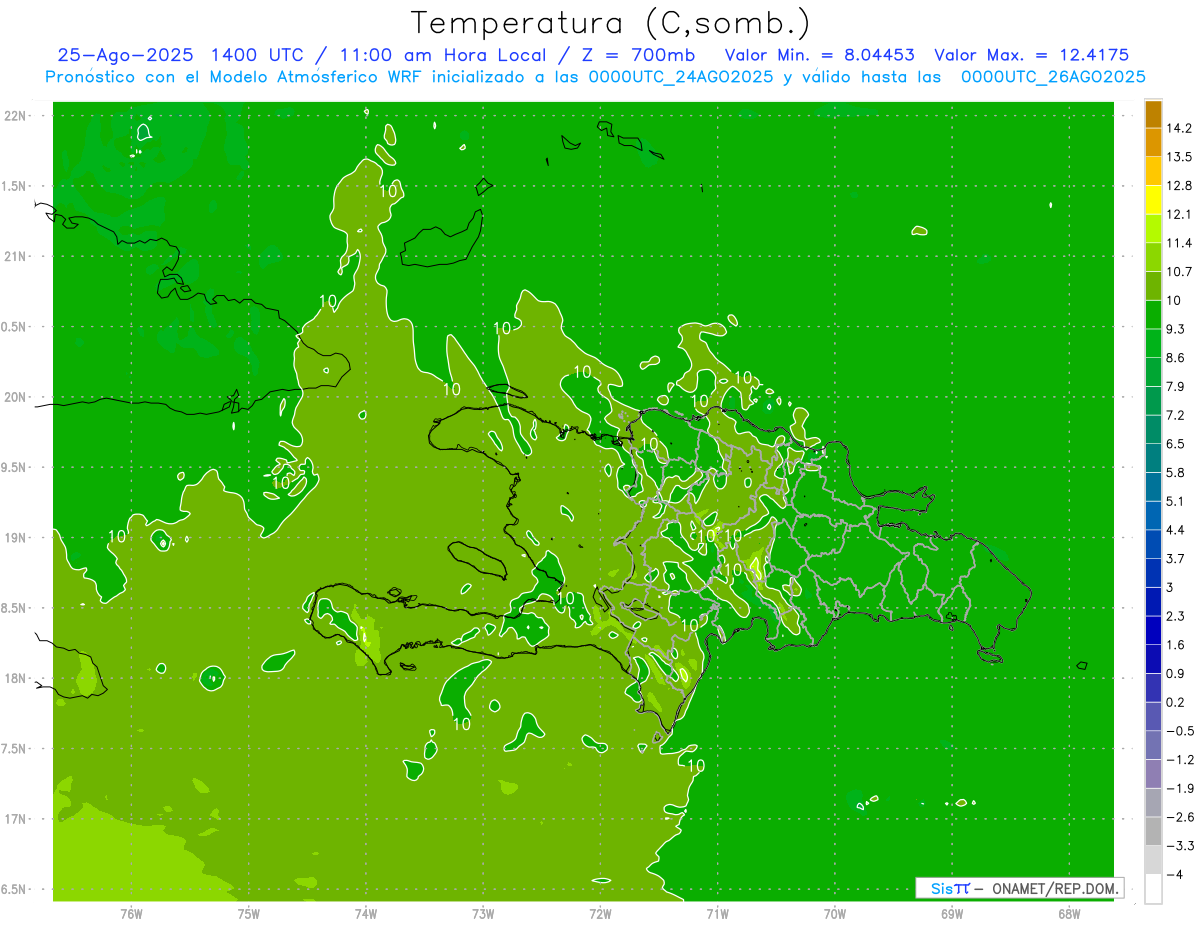Click the '72W' longitude axis label
Viewport: 1200px width, 927px height.
coord(600,913)
